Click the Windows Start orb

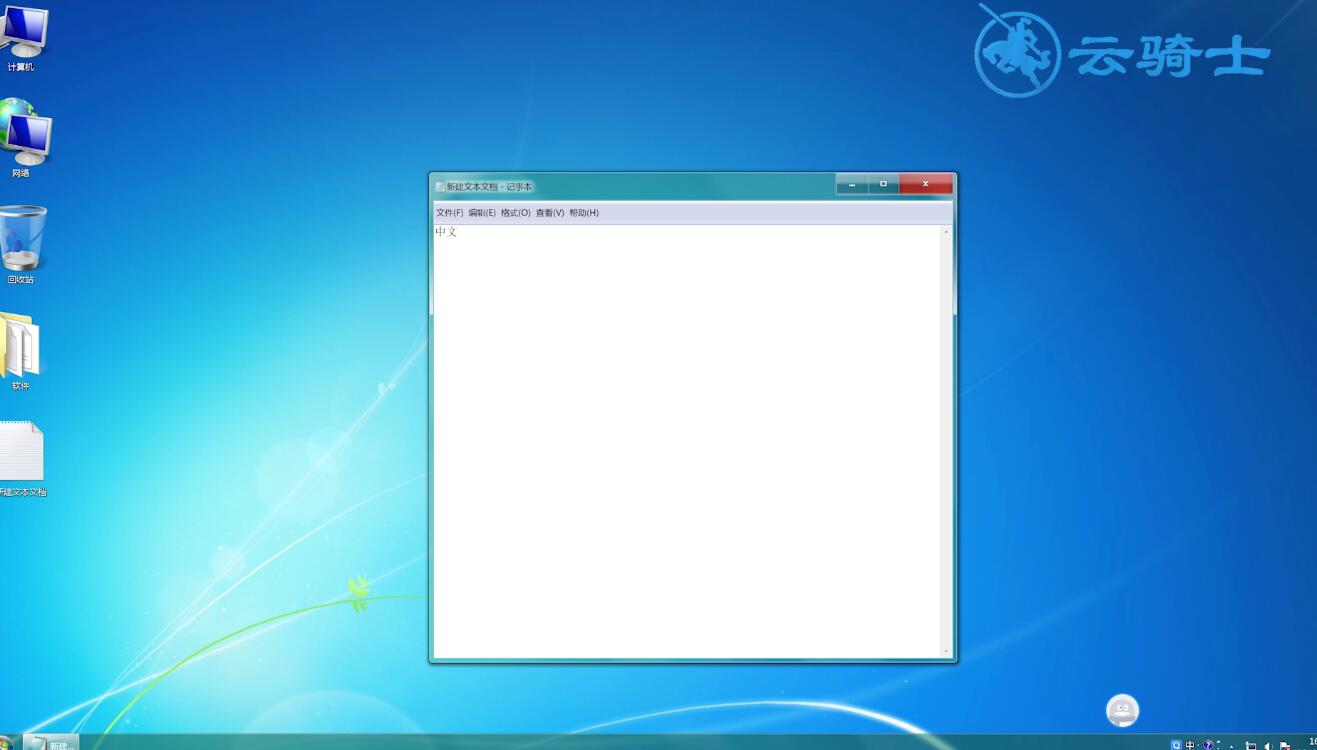(x=6, y=743)
